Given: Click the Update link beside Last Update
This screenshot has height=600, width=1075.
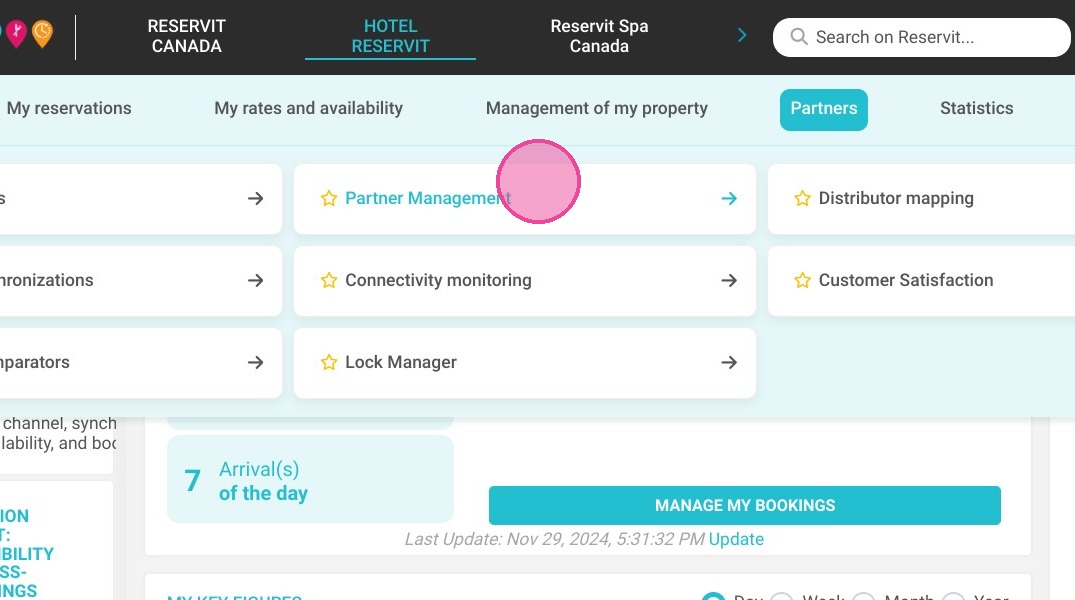Looking at the screenshot, I should 736,539.
